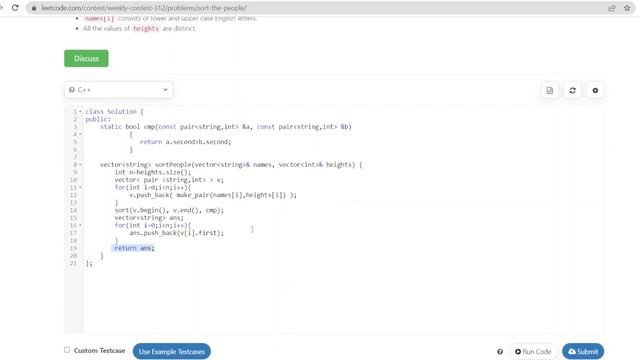Click the 'return a.second>b.second;' line
The height and width of the screenshot is (360, 640).
pos(186,142)
